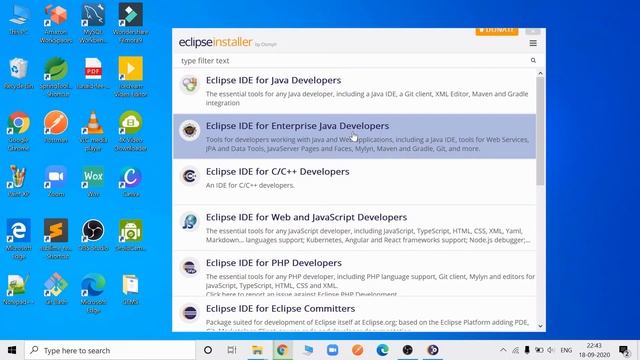This screenshot has width=640, height=360.
Task: Open File Explorer from the taskbar
Action: [257, 350]
